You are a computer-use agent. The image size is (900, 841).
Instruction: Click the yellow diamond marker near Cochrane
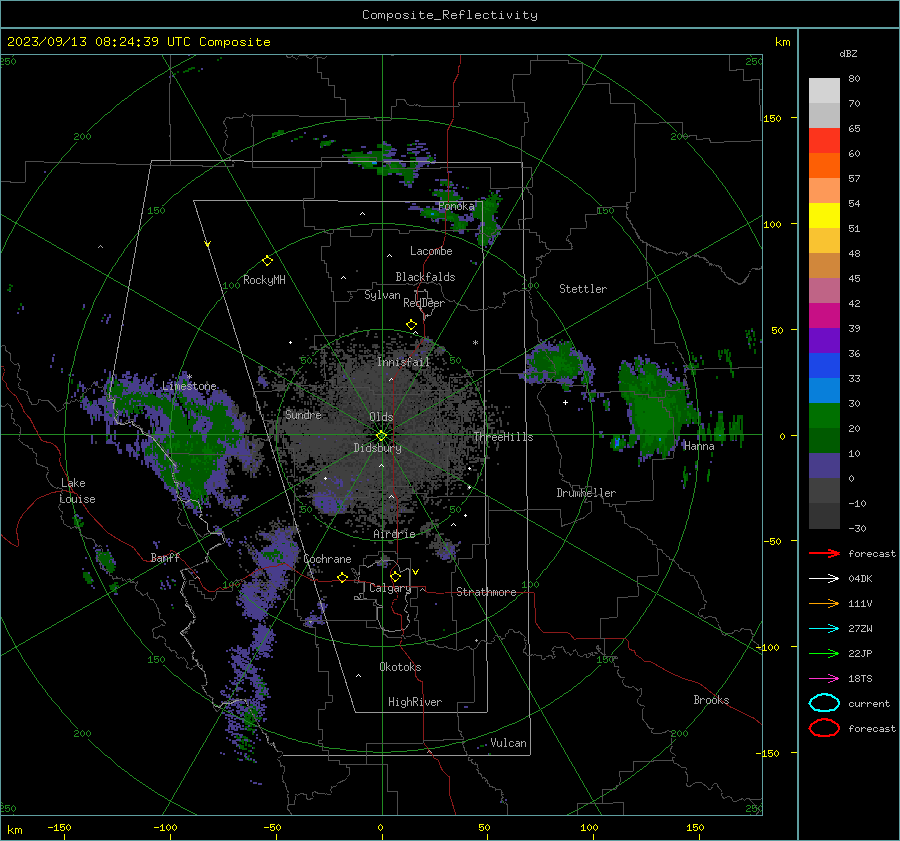pyautogui.click(x=342, y=577)
